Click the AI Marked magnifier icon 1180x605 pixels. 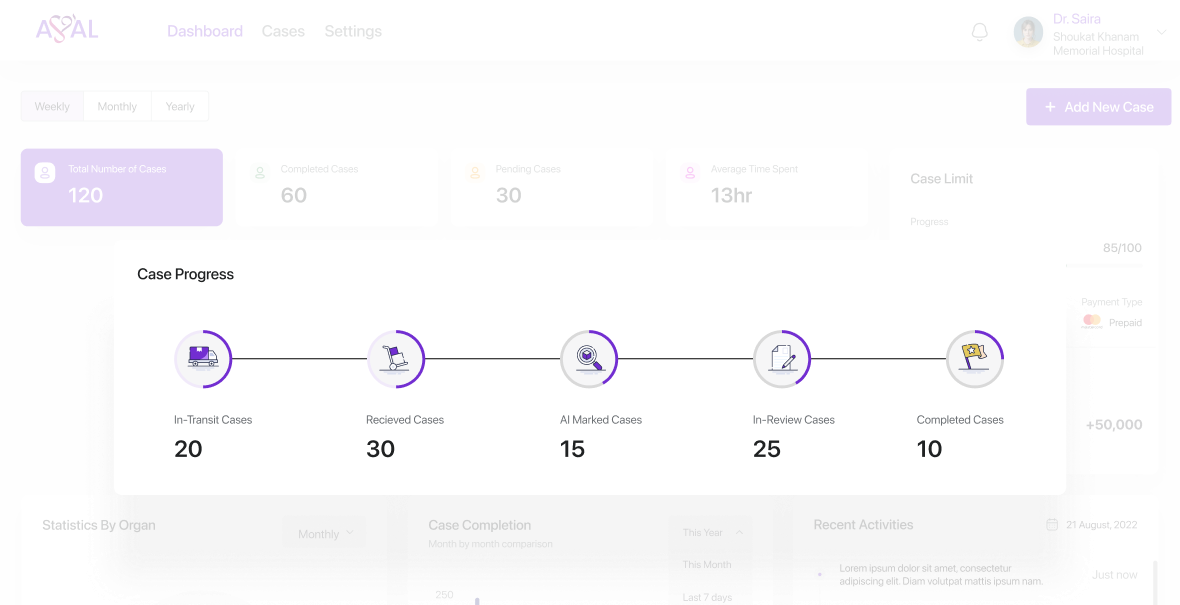click(588, 359)
